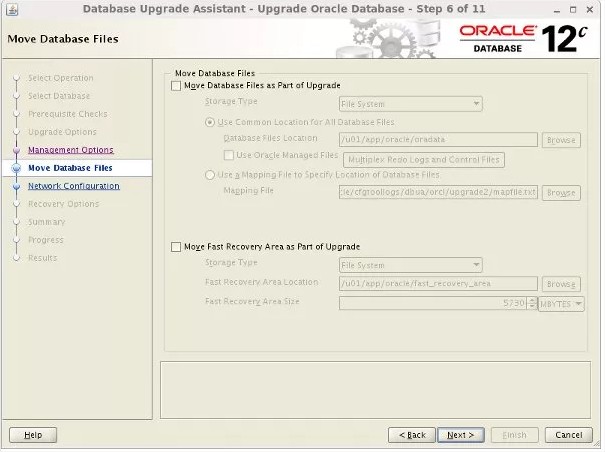This screenshot has width=605, height=452.
Task: Click Summary step in sidebar
Action: [47, 222]
